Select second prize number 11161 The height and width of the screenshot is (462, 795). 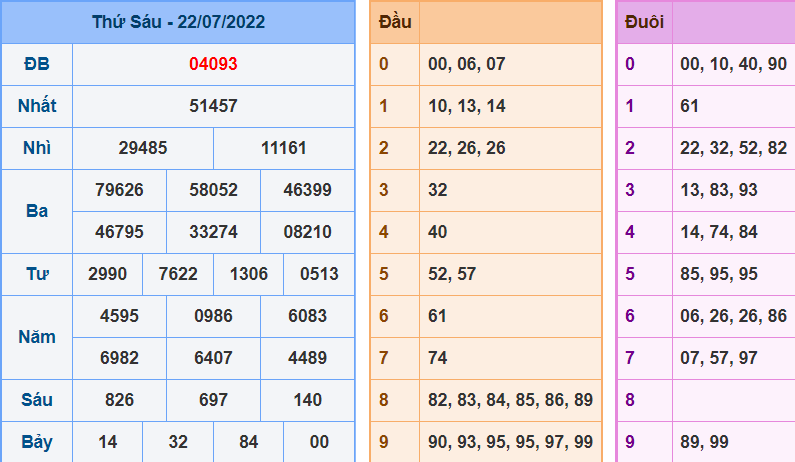(x=283, y=148)
